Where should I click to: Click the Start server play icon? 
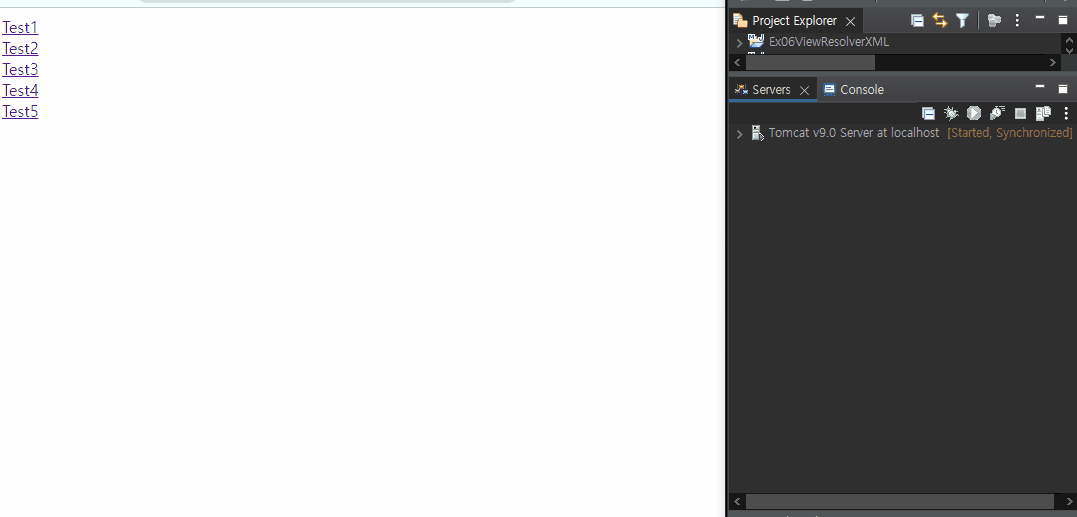pyautogui.click(x=974, y=113)
